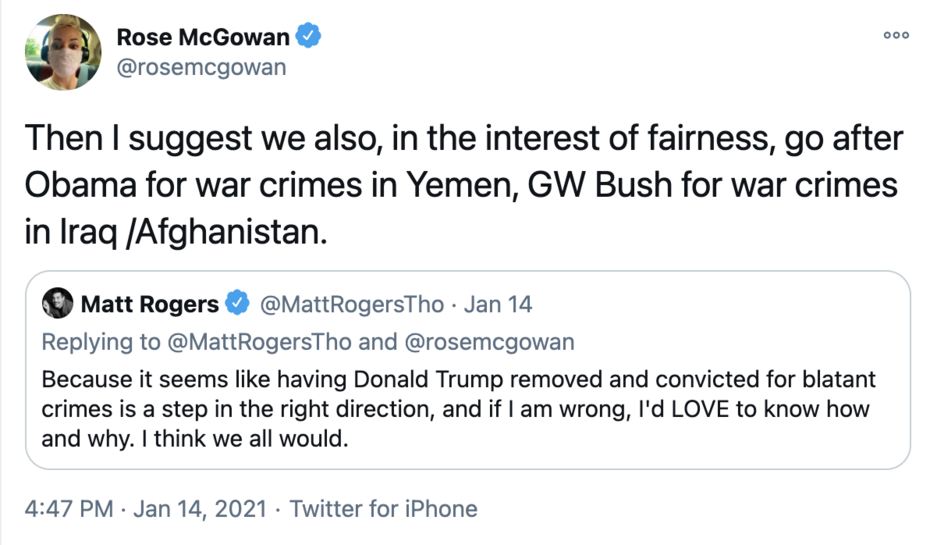Click @MattRogersTho in the Replying to line
Image resolution: width=930 pixels, height=545 pixels.
pos(258,342)
